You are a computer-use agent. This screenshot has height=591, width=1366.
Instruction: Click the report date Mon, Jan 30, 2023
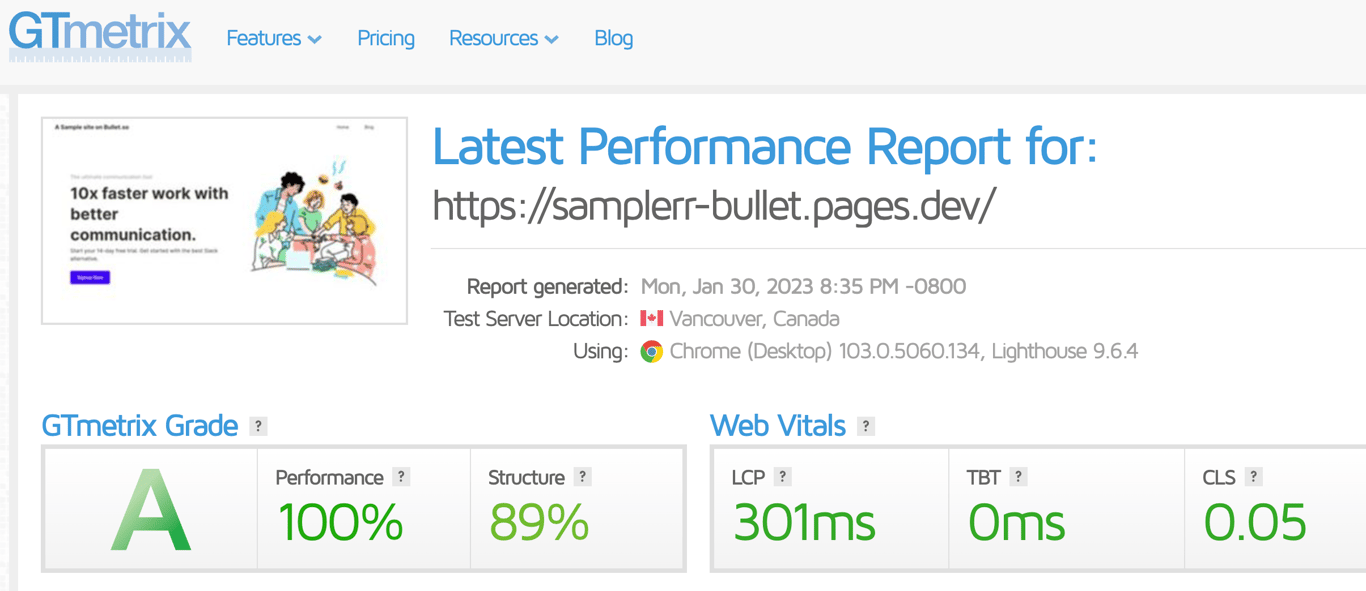[728, 286]
